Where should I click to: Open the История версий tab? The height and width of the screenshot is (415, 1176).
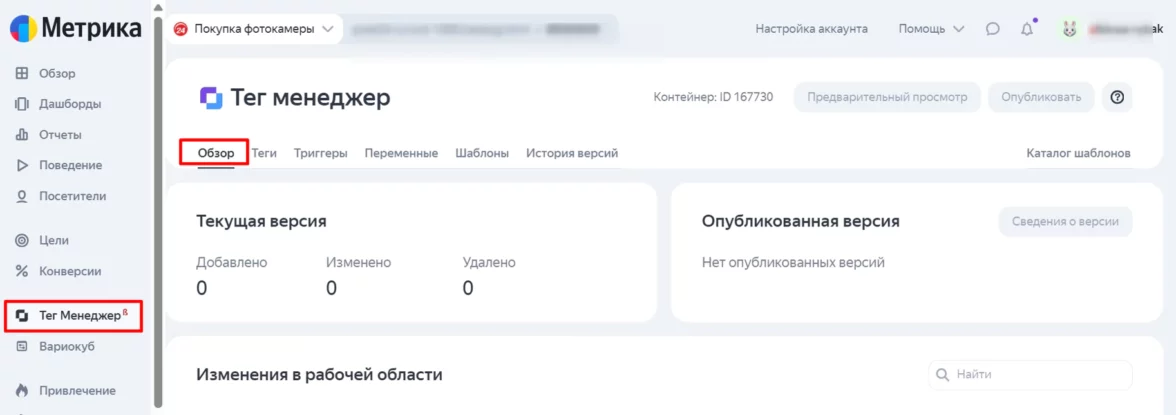572,153
